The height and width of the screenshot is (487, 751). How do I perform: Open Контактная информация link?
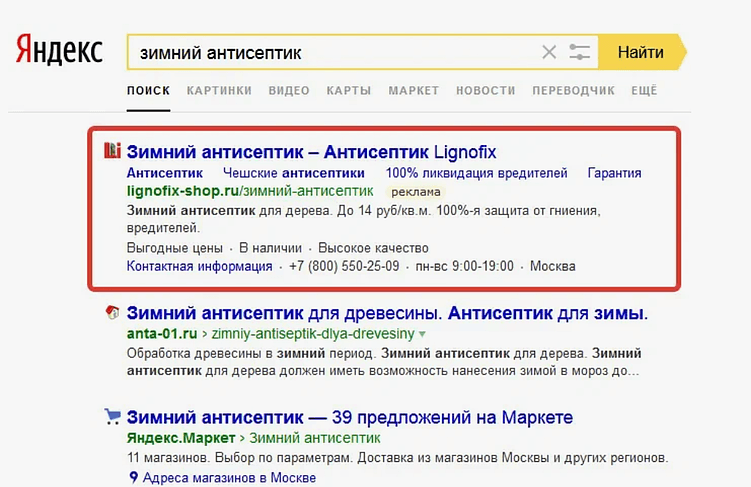point(199,266)
